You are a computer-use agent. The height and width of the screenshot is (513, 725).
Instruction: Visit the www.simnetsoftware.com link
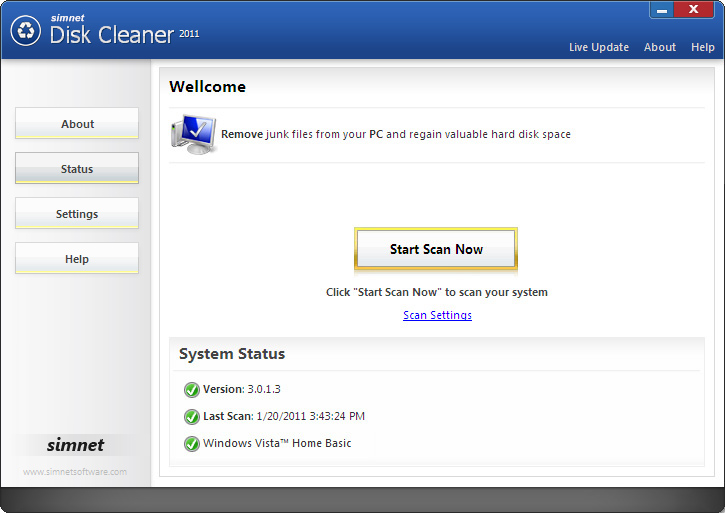coord(75,472)
